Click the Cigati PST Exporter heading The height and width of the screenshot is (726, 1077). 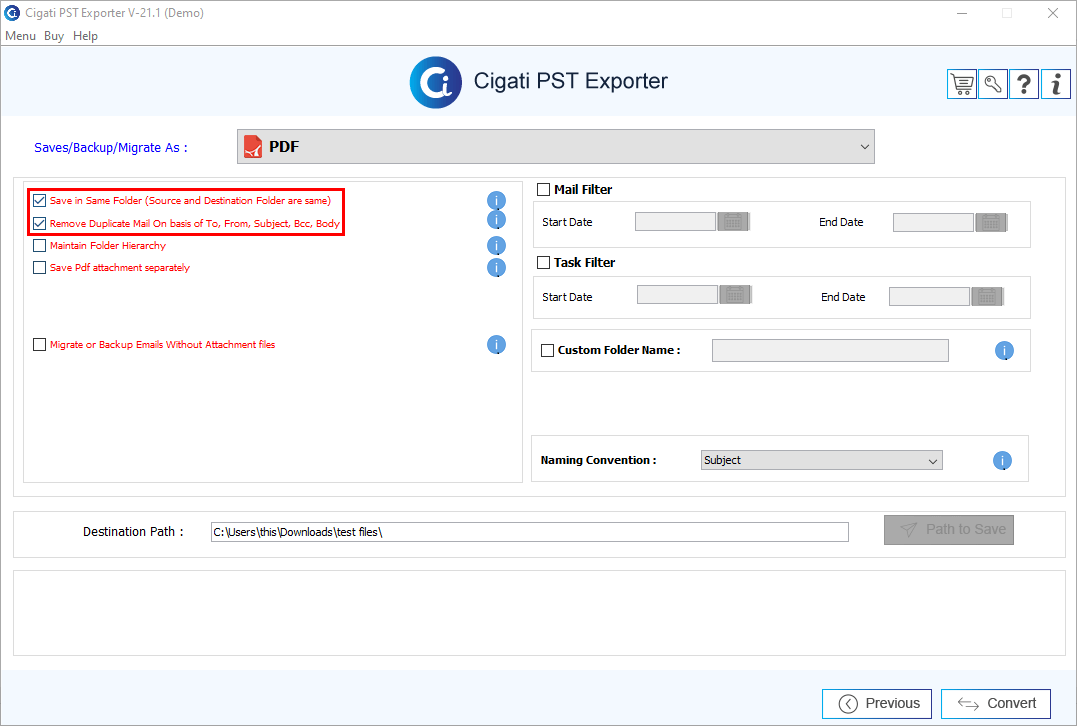(570, 81)
